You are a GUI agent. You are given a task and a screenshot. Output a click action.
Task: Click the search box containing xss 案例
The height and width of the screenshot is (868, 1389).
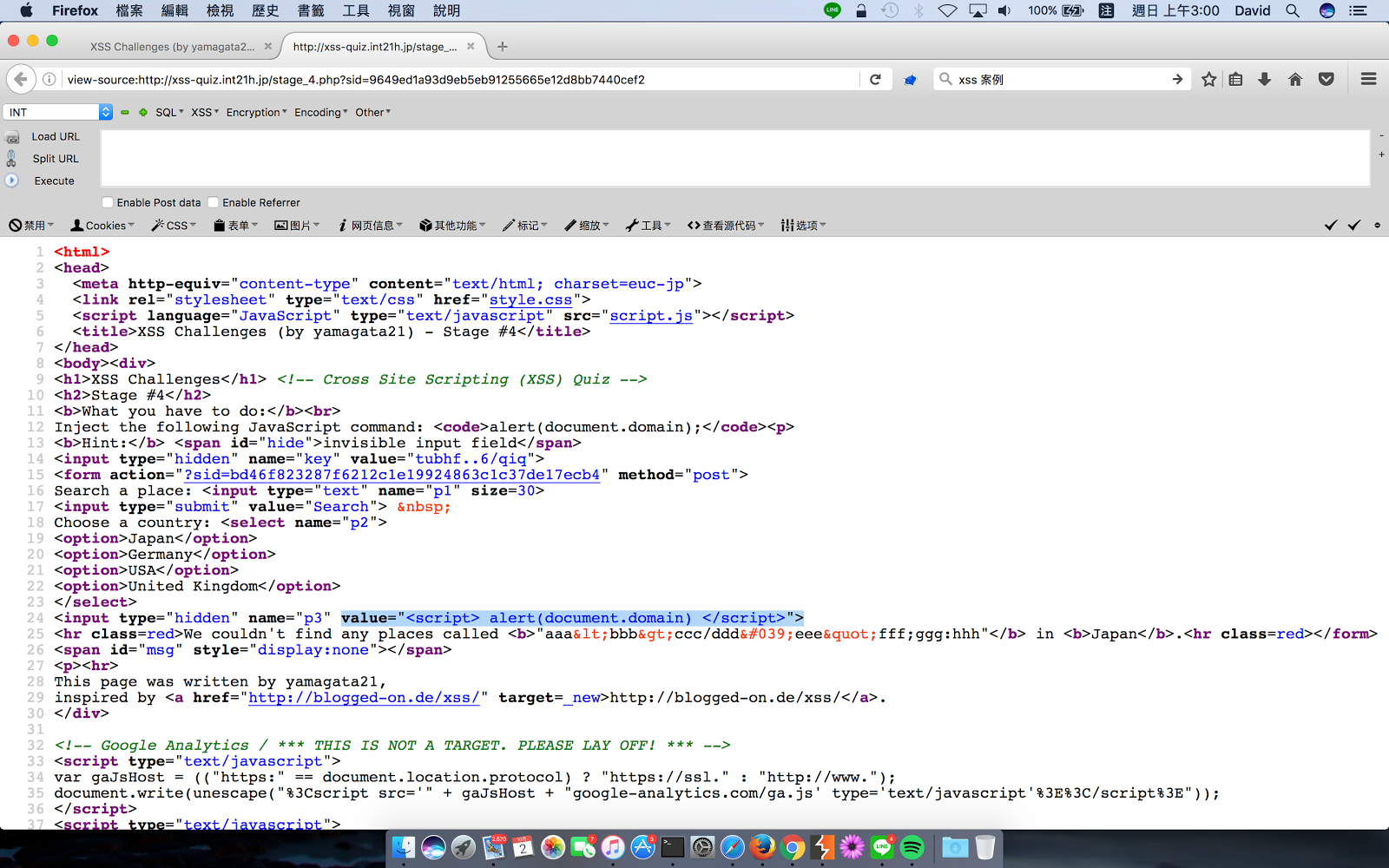tap(1061, 79)
